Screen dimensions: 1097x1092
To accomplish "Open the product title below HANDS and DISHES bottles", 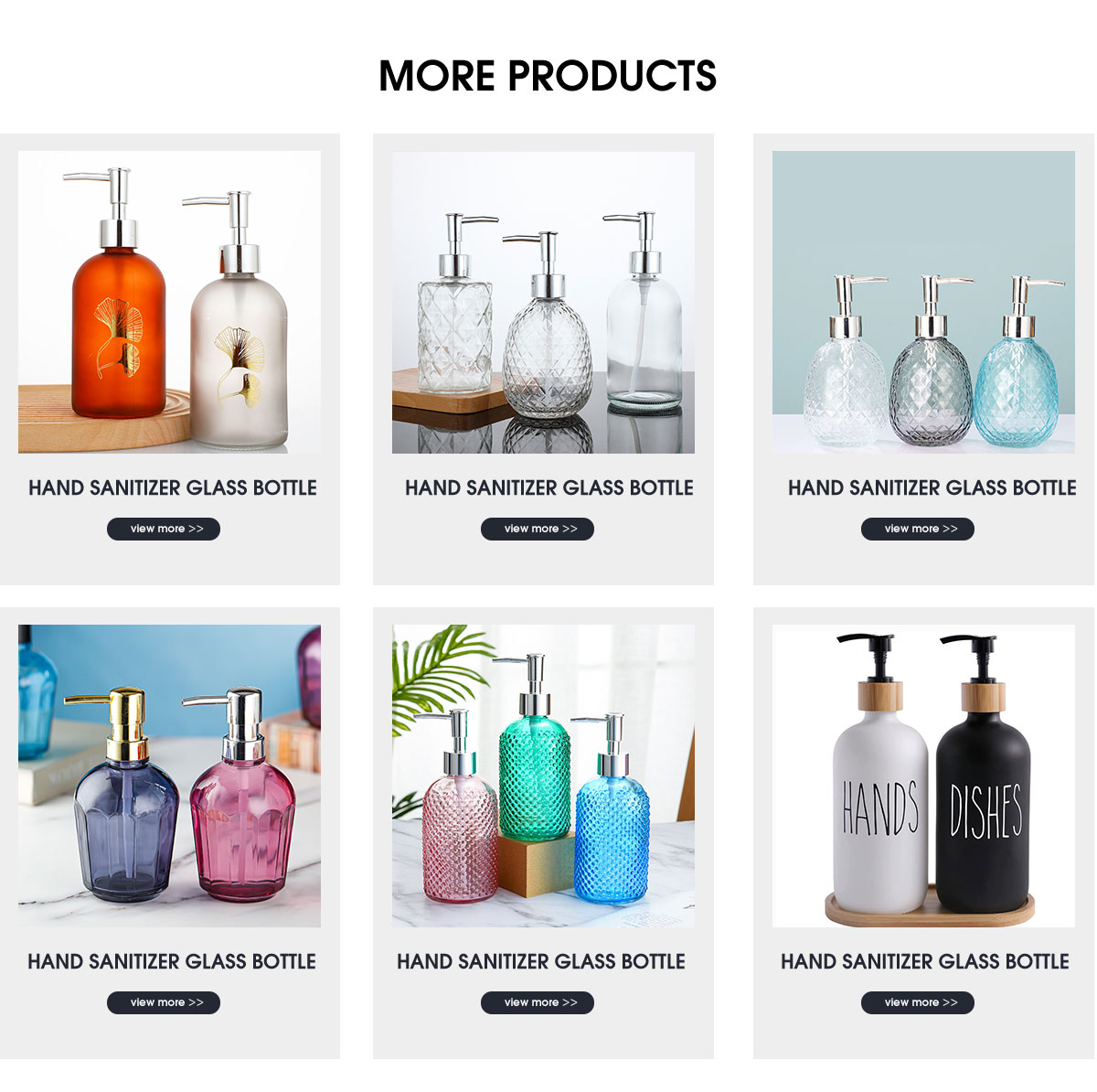I will [925, 961].
